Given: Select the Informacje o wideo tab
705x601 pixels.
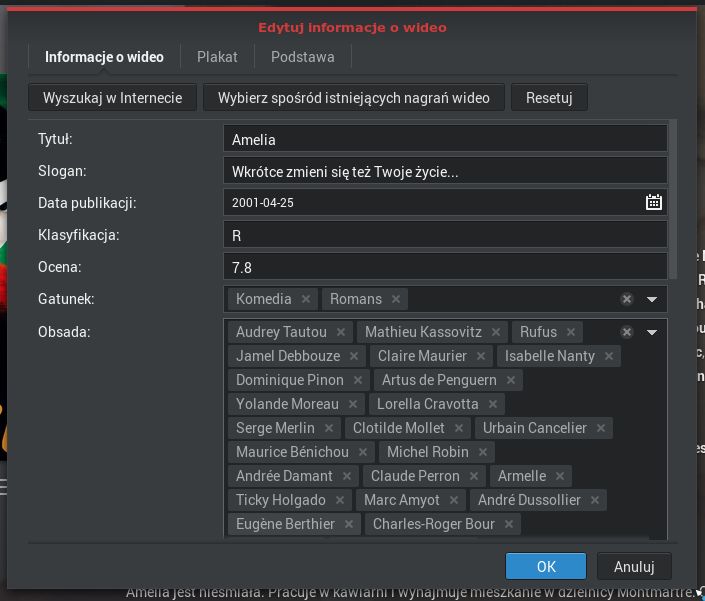Looking at the screenshot, I should 104,57.
